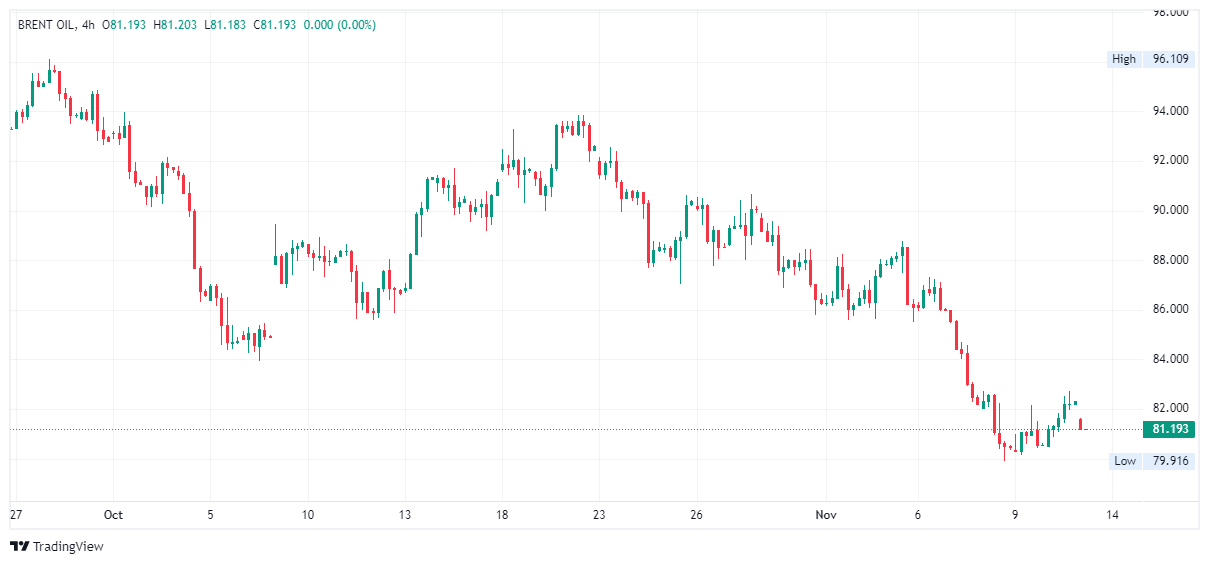The image size is (1209, 564).
Task: Click the Nov date axis label
Action: (825, 515)
